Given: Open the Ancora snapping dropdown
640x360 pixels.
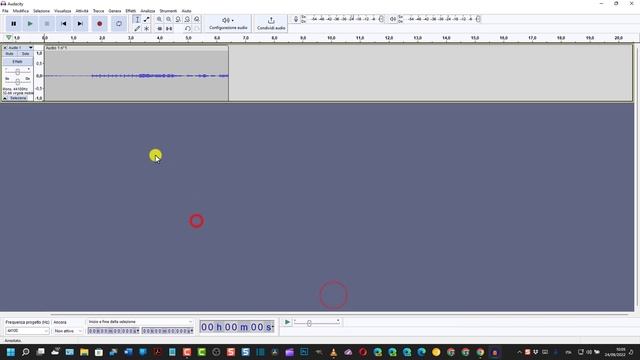Looking at the screenshot, I should coord(68,331).
